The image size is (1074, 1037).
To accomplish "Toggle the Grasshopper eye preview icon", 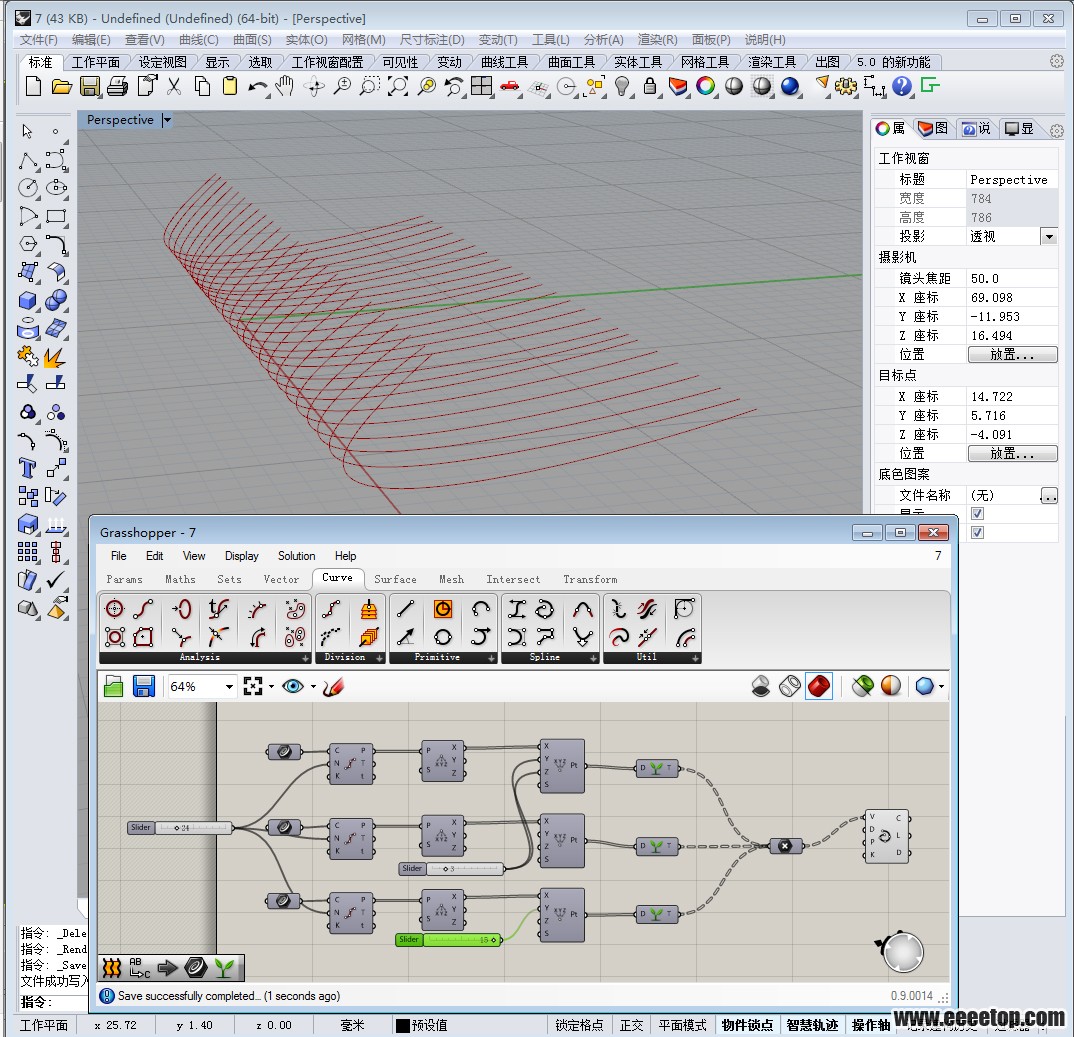I will [x=293, y=686].
